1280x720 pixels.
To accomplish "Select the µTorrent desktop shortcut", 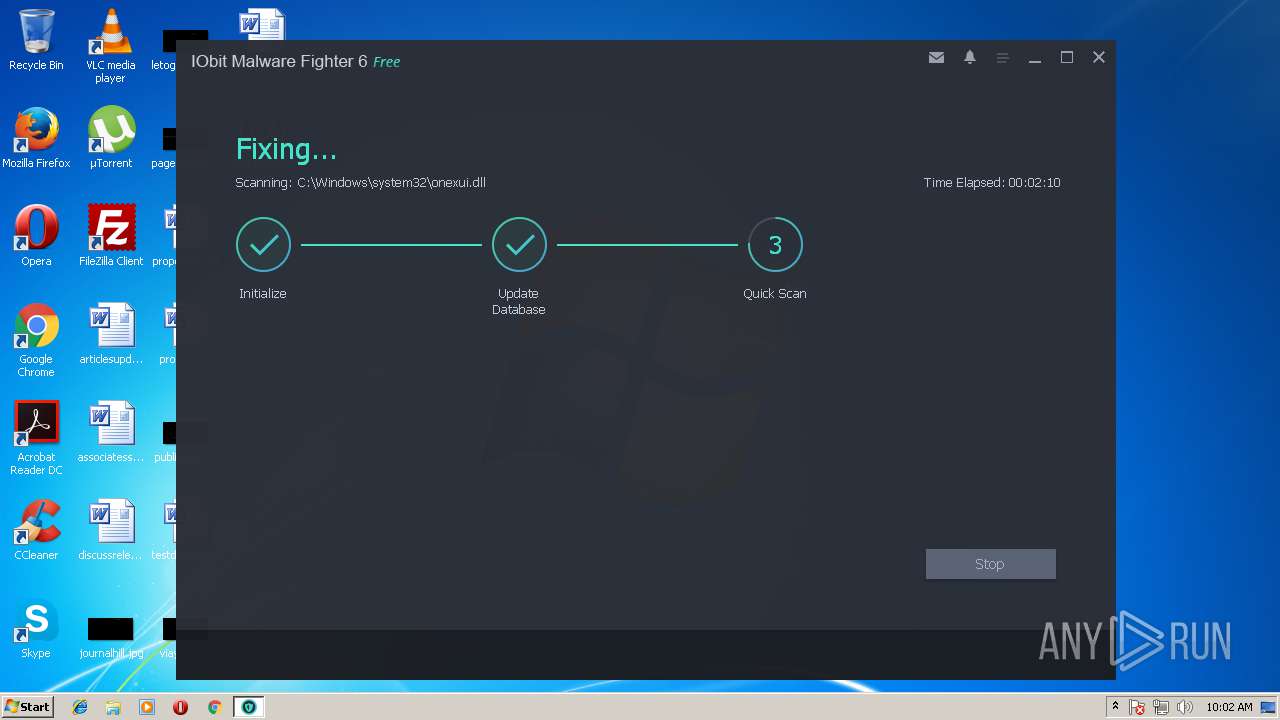I will [111, 138].
